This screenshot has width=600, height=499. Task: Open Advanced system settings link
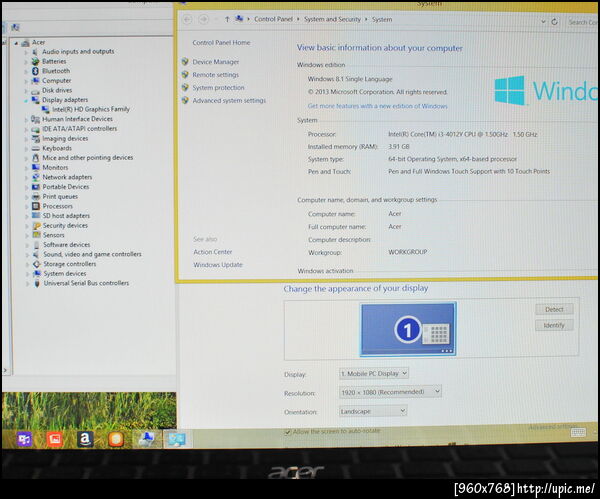(x=229, y=100)
